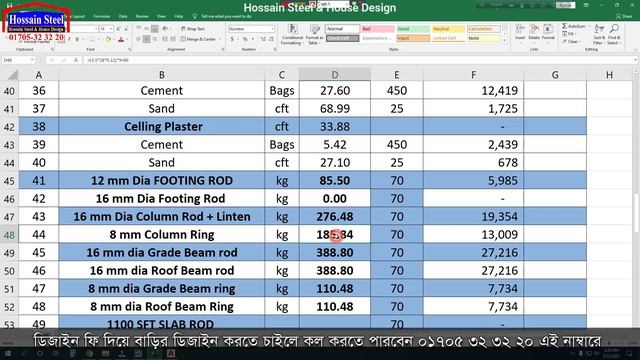Viewport: 640px width, 360px height.
Task: Apply the Normal cell style
Action: click(x=342, y=29)
